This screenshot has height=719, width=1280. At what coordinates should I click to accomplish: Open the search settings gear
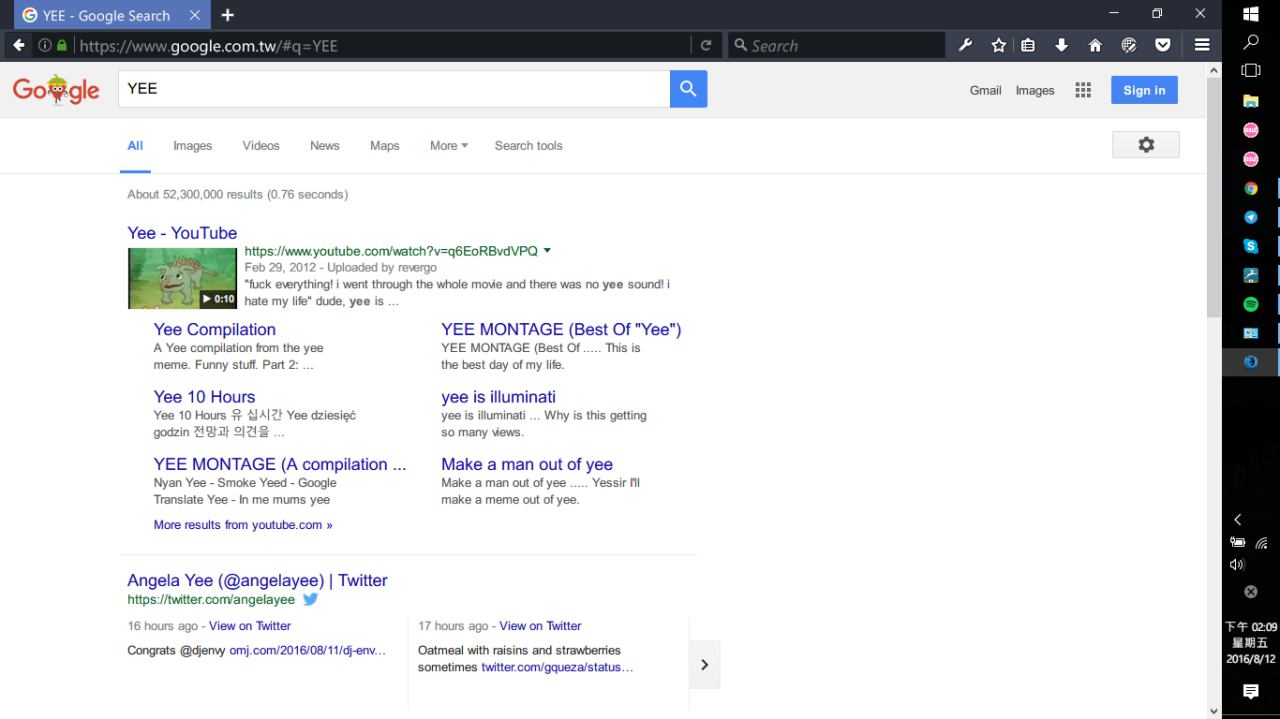(x=1145, y=145)
